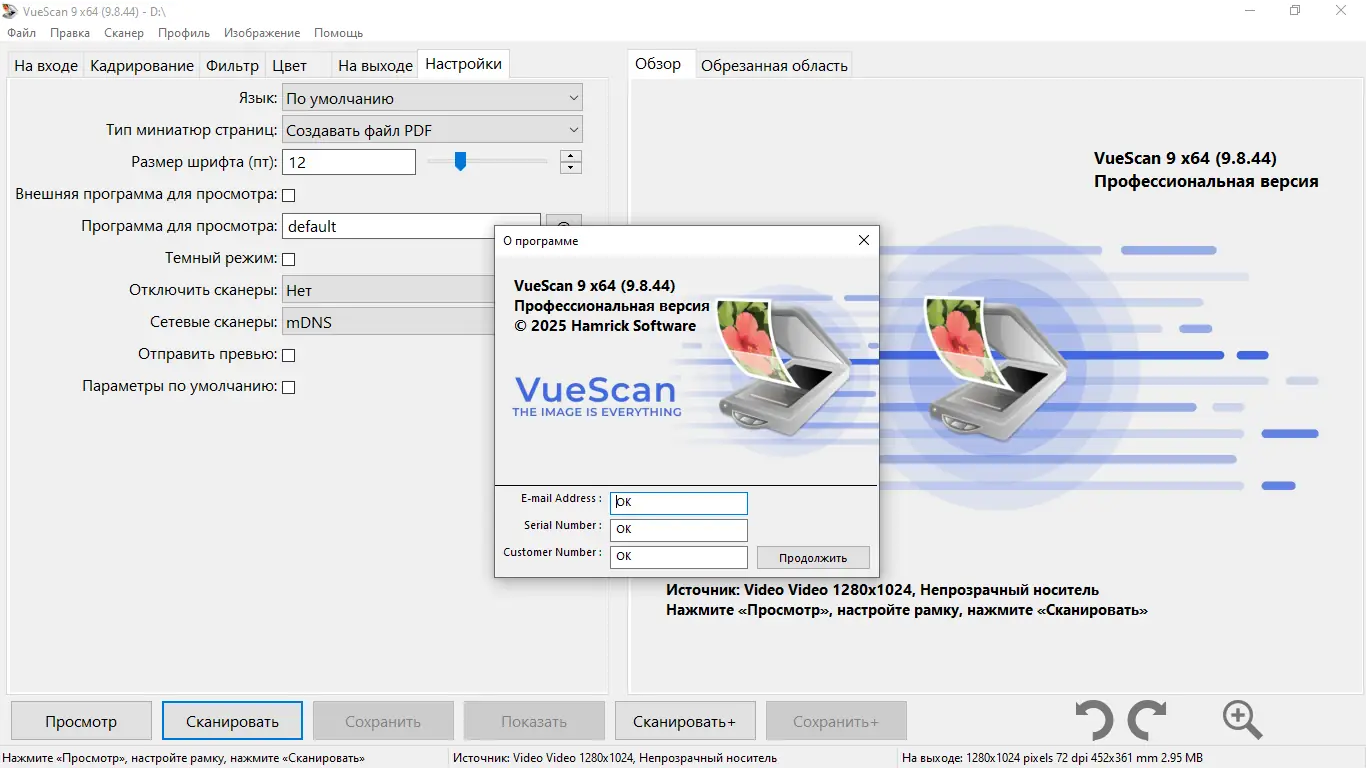Open the «Отключить сканеры» dropdown showing Нет
This screenshot has width=1366, height=768.
point(388,290)
